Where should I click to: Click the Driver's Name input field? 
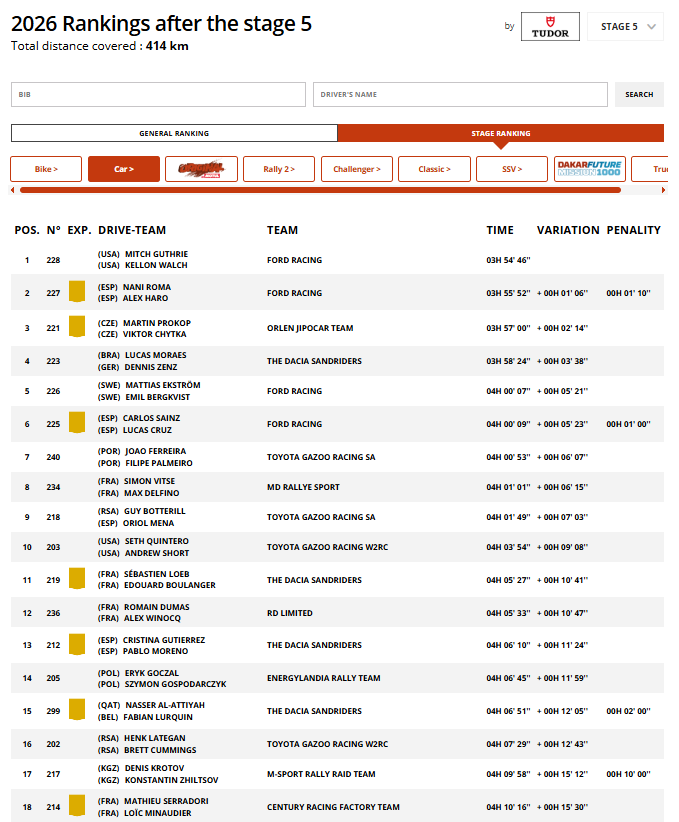[460, 94]
